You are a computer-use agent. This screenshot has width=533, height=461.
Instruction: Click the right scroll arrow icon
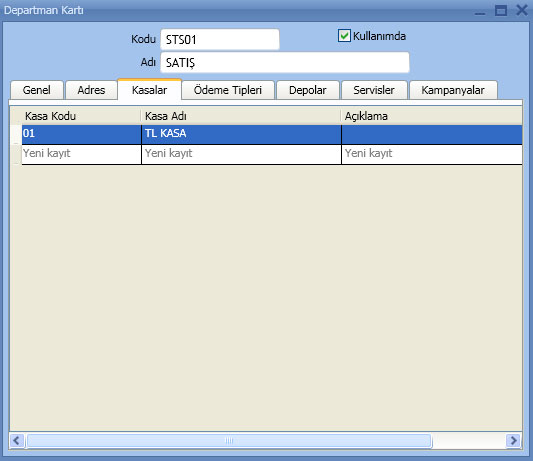(x=513, y=441)
